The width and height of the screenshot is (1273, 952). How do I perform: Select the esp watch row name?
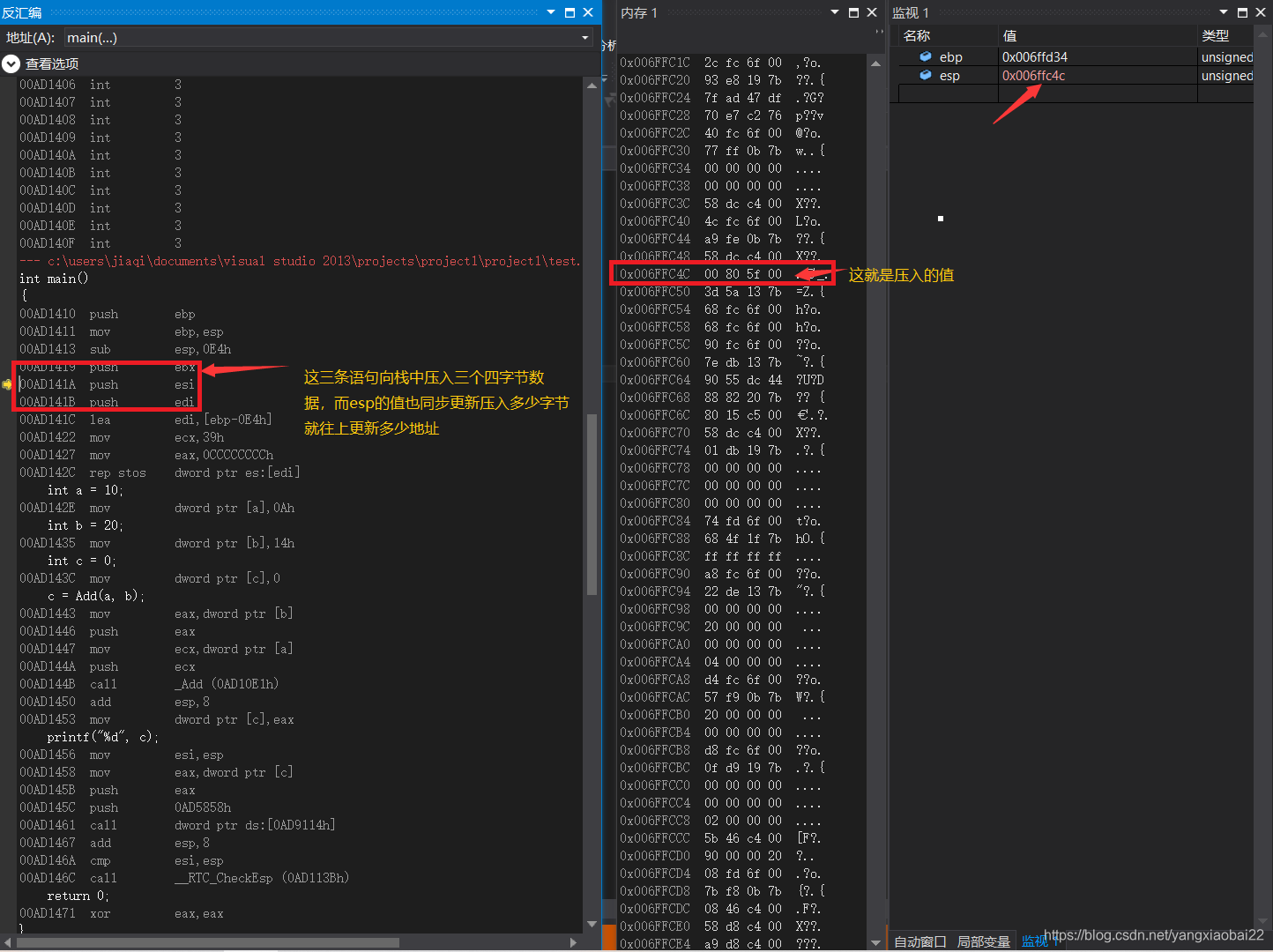point(949,75)
